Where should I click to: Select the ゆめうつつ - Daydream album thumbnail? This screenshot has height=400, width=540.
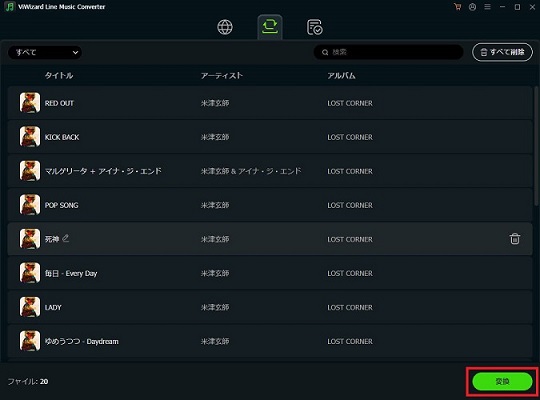30,341
